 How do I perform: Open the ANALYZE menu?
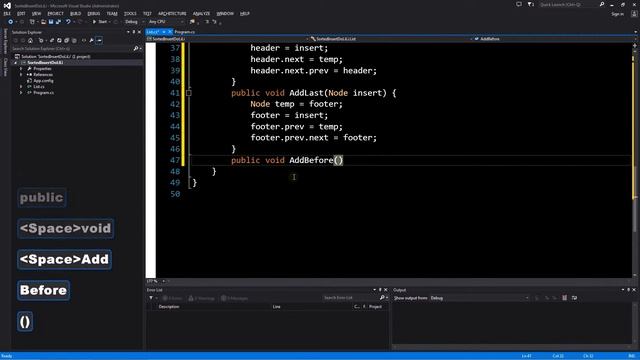point(201,13)
